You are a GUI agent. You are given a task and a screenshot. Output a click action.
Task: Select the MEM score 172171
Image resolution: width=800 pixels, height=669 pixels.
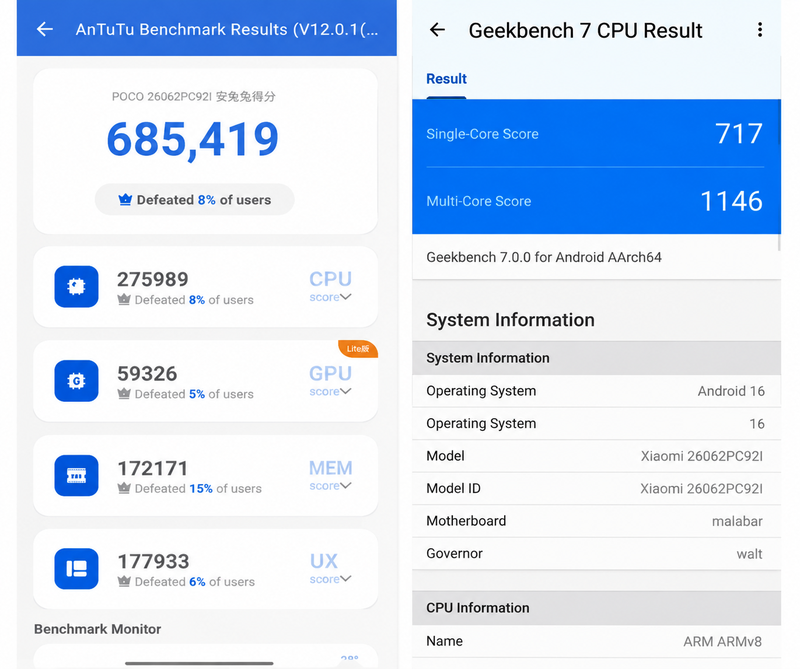click(x=153, y=468)
